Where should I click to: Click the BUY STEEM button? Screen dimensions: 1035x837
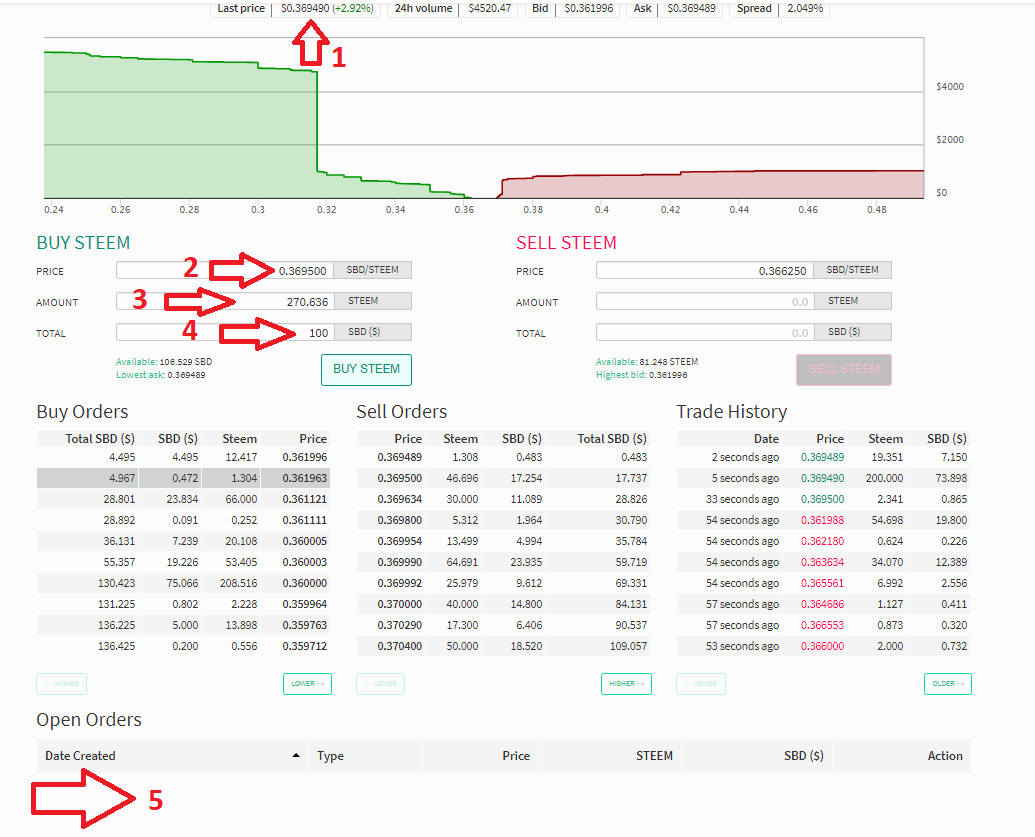(x=366, y=370)
